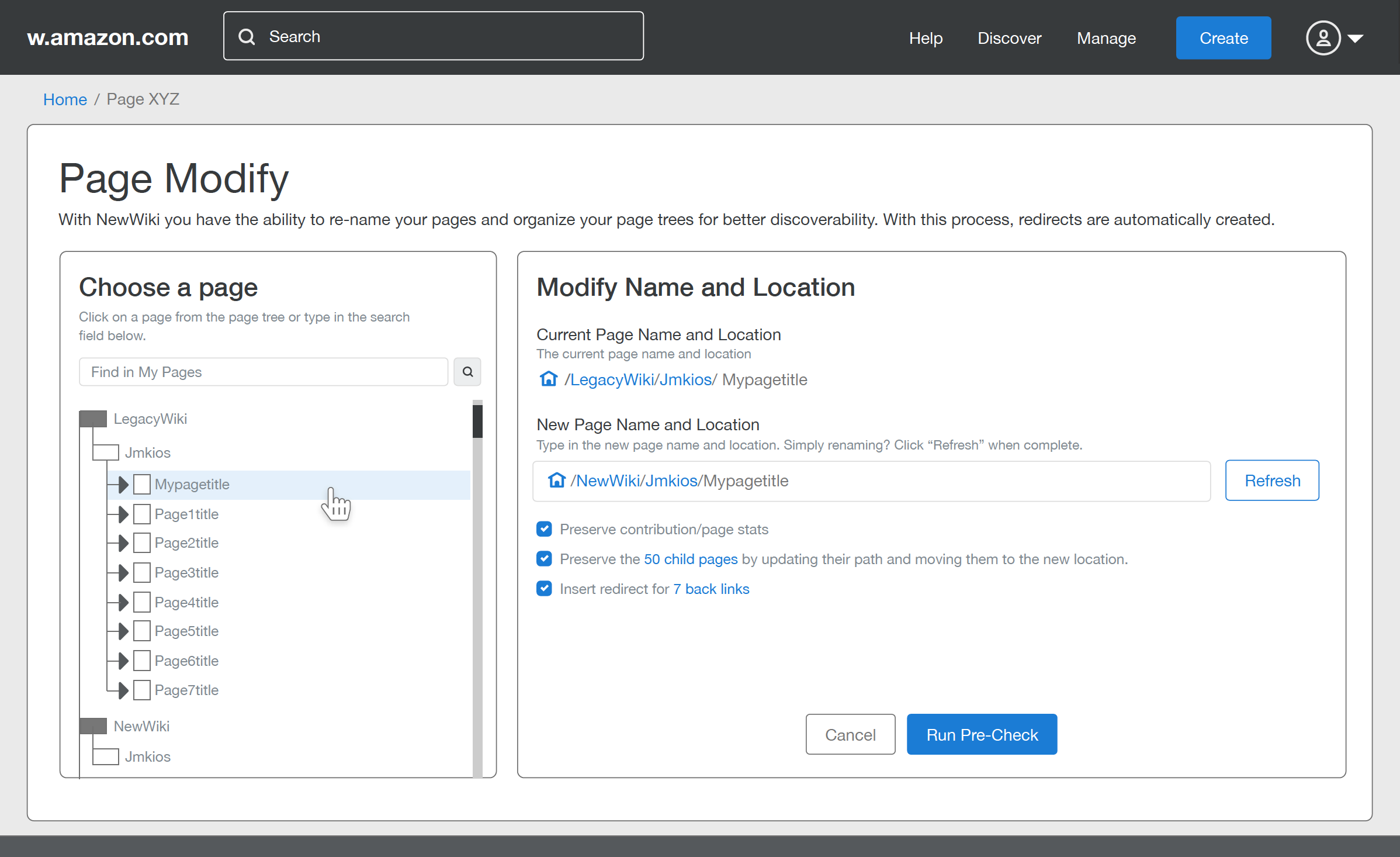
Task: Click the page tree vertical scrollbar thumb
Action: (477, 421)
